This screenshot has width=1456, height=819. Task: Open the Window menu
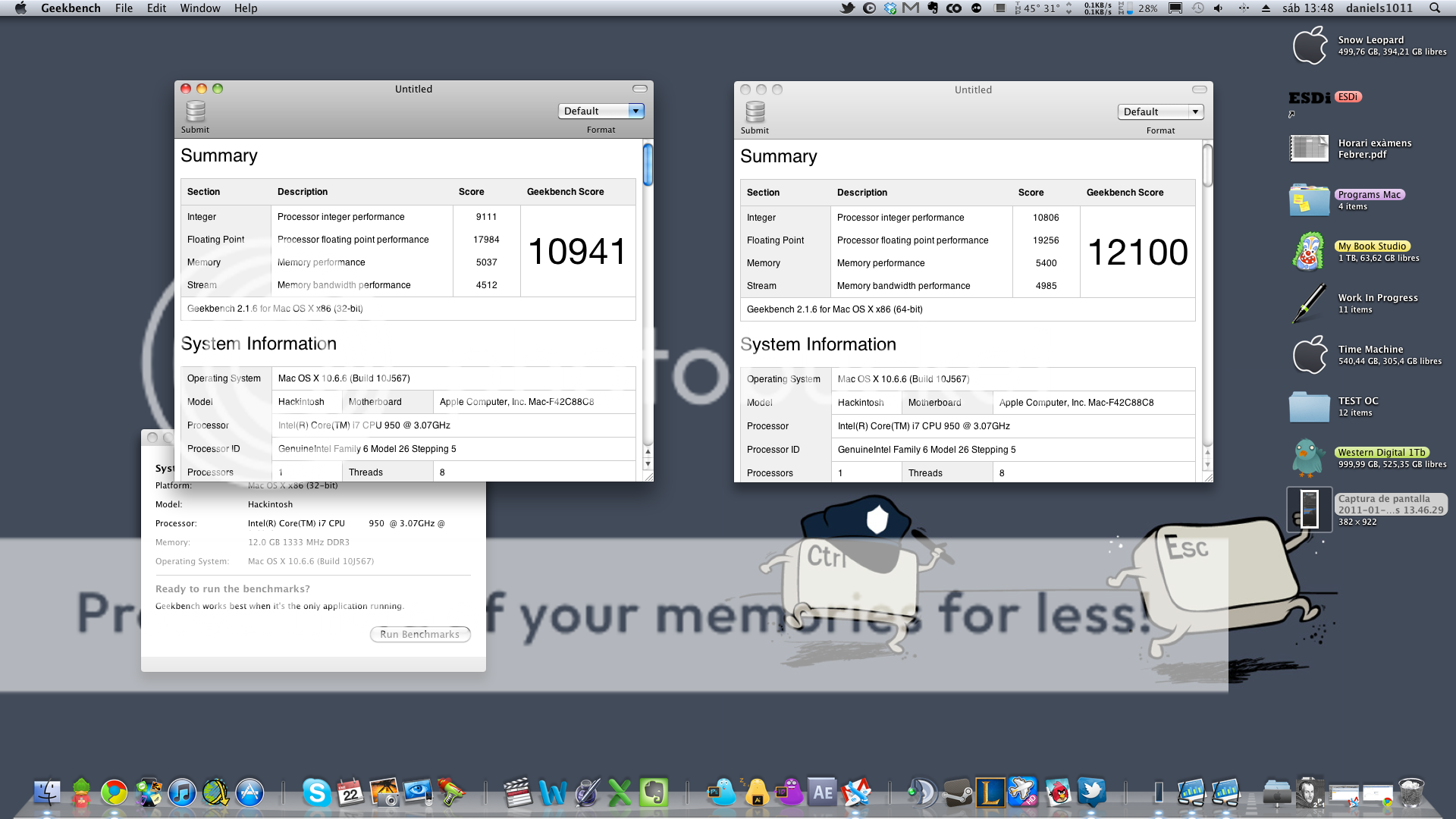200,8
